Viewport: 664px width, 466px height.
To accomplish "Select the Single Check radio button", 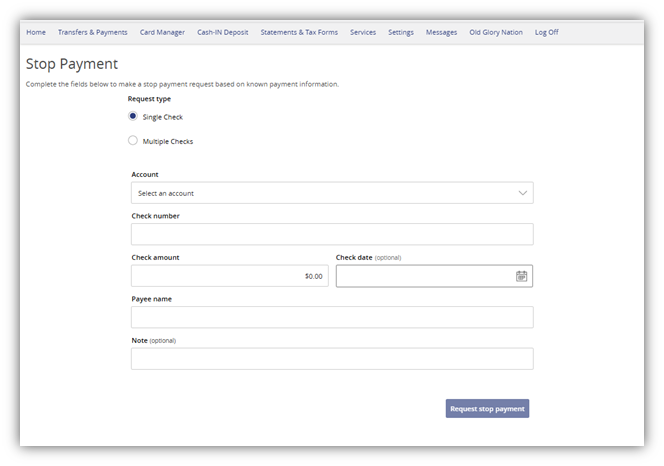I will (x=133, y=117).
